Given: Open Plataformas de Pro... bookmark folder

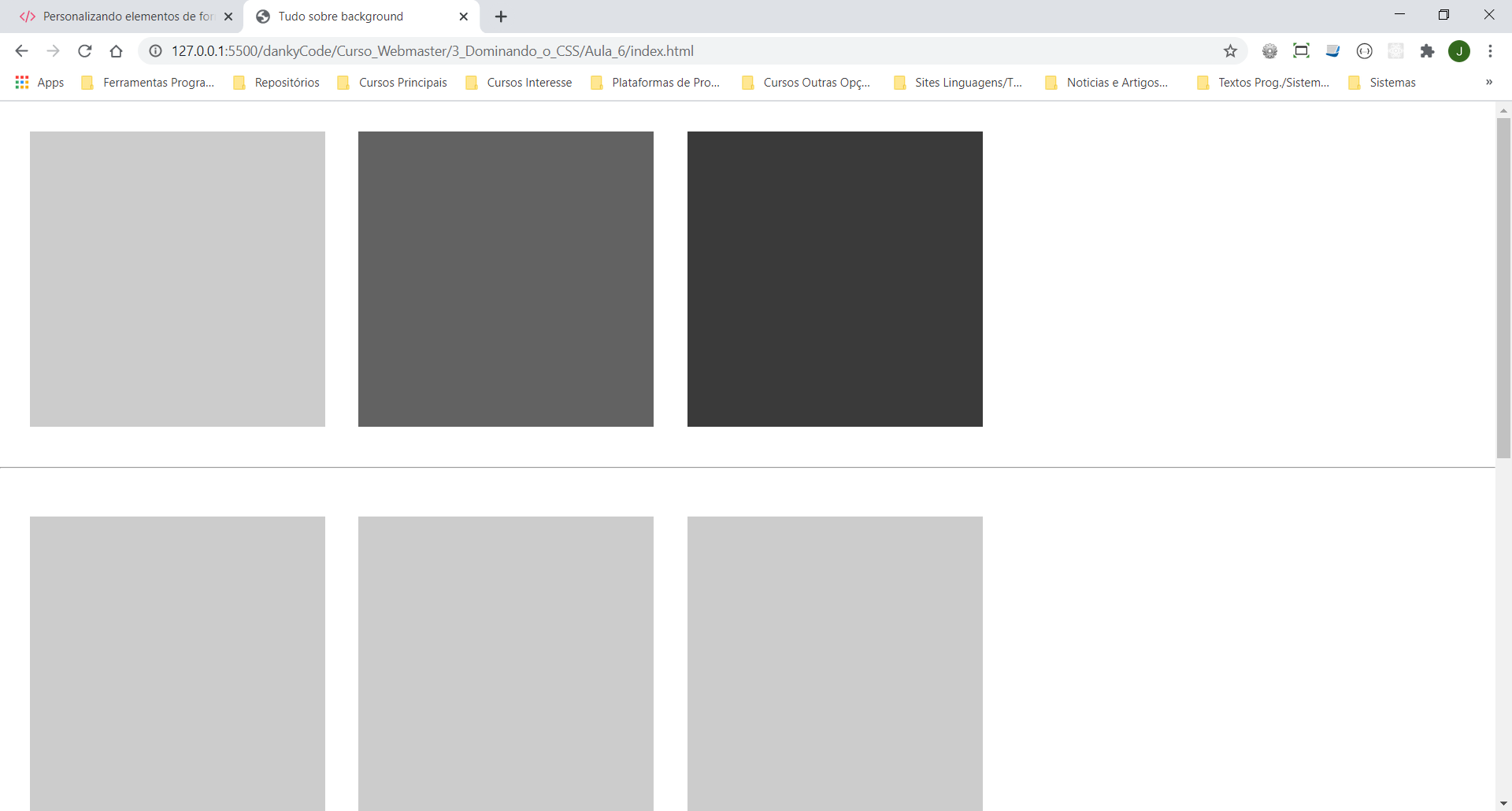Looking at the screenshot, I should 655,83.
